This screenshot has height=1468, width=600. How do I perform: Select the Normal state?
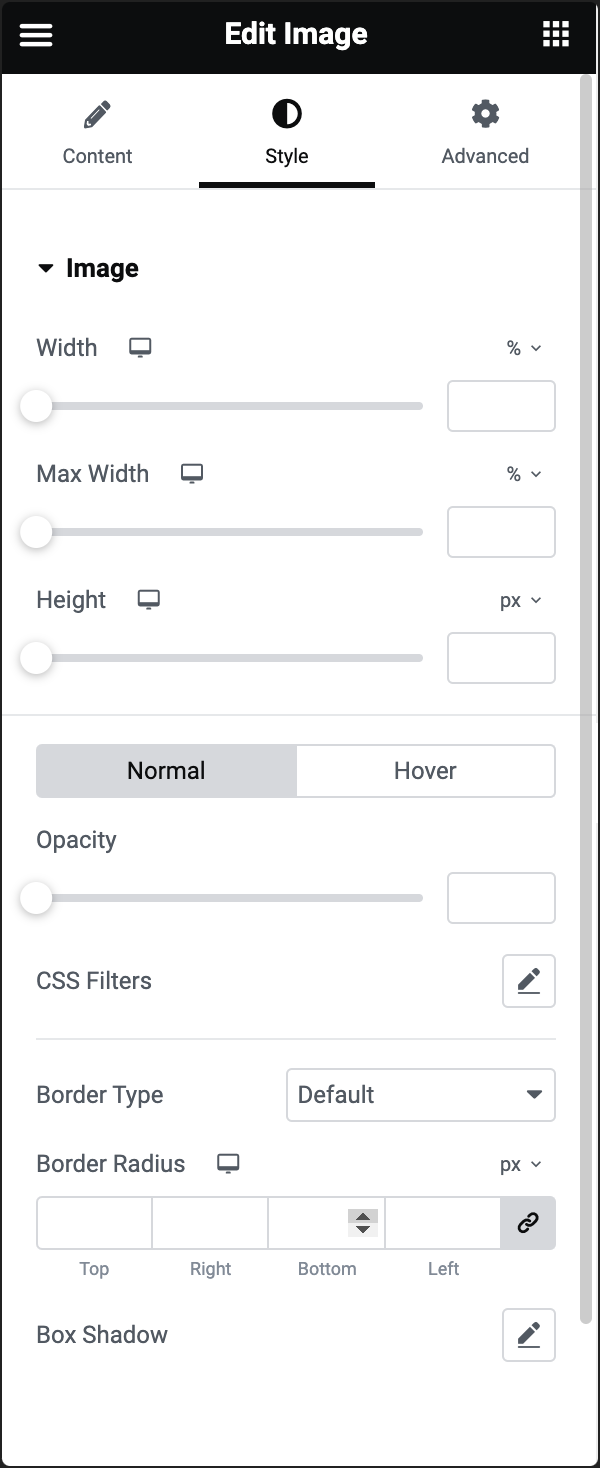point(166,771)
